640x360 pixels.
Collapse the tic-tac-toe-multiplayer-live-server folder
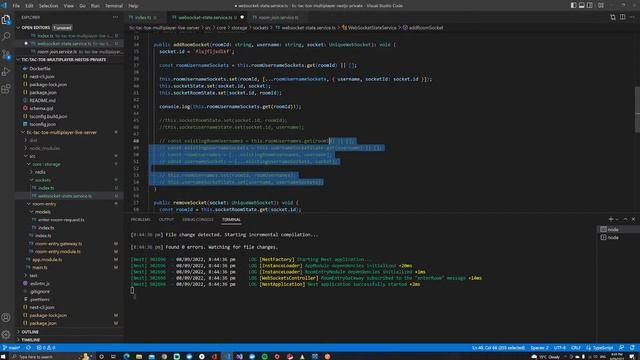pos(61,132)
